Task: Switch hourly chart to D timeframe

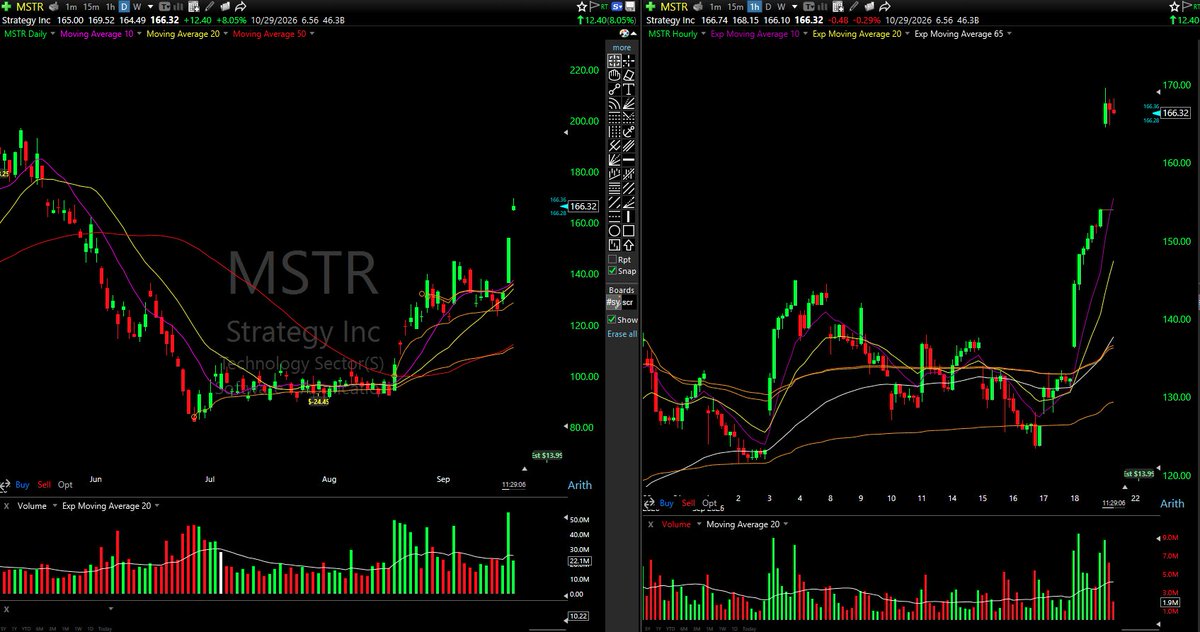Action: [768, 7]
